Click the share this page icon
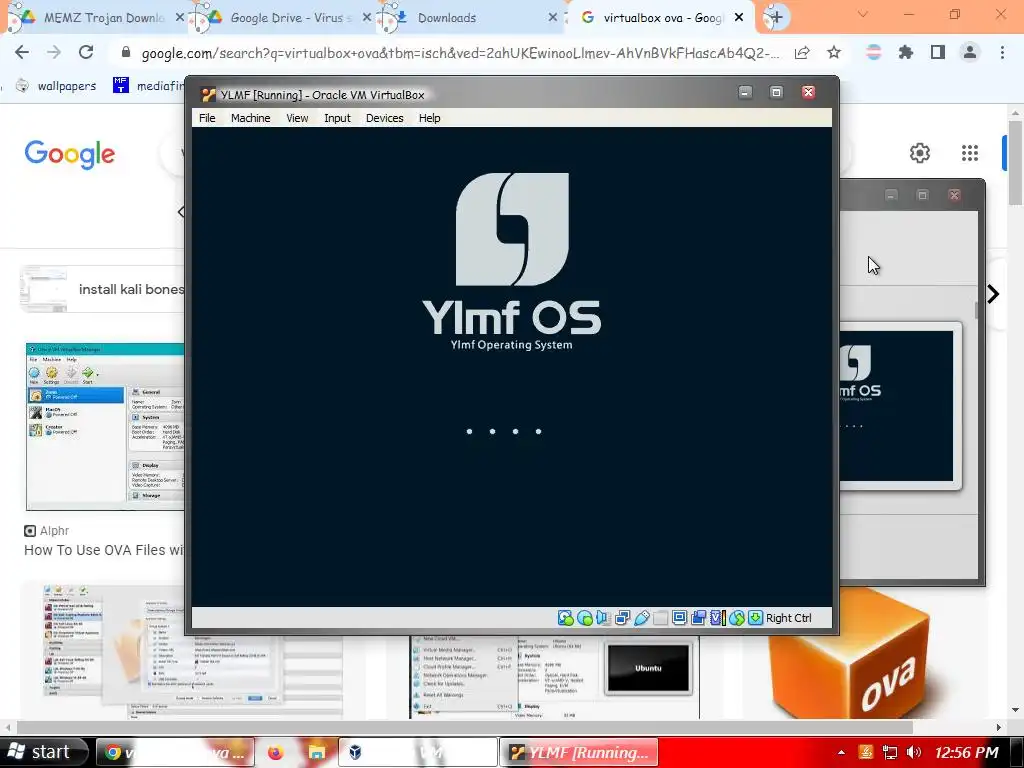Screen dimensions: 1024x768 [x=802, y=52]
